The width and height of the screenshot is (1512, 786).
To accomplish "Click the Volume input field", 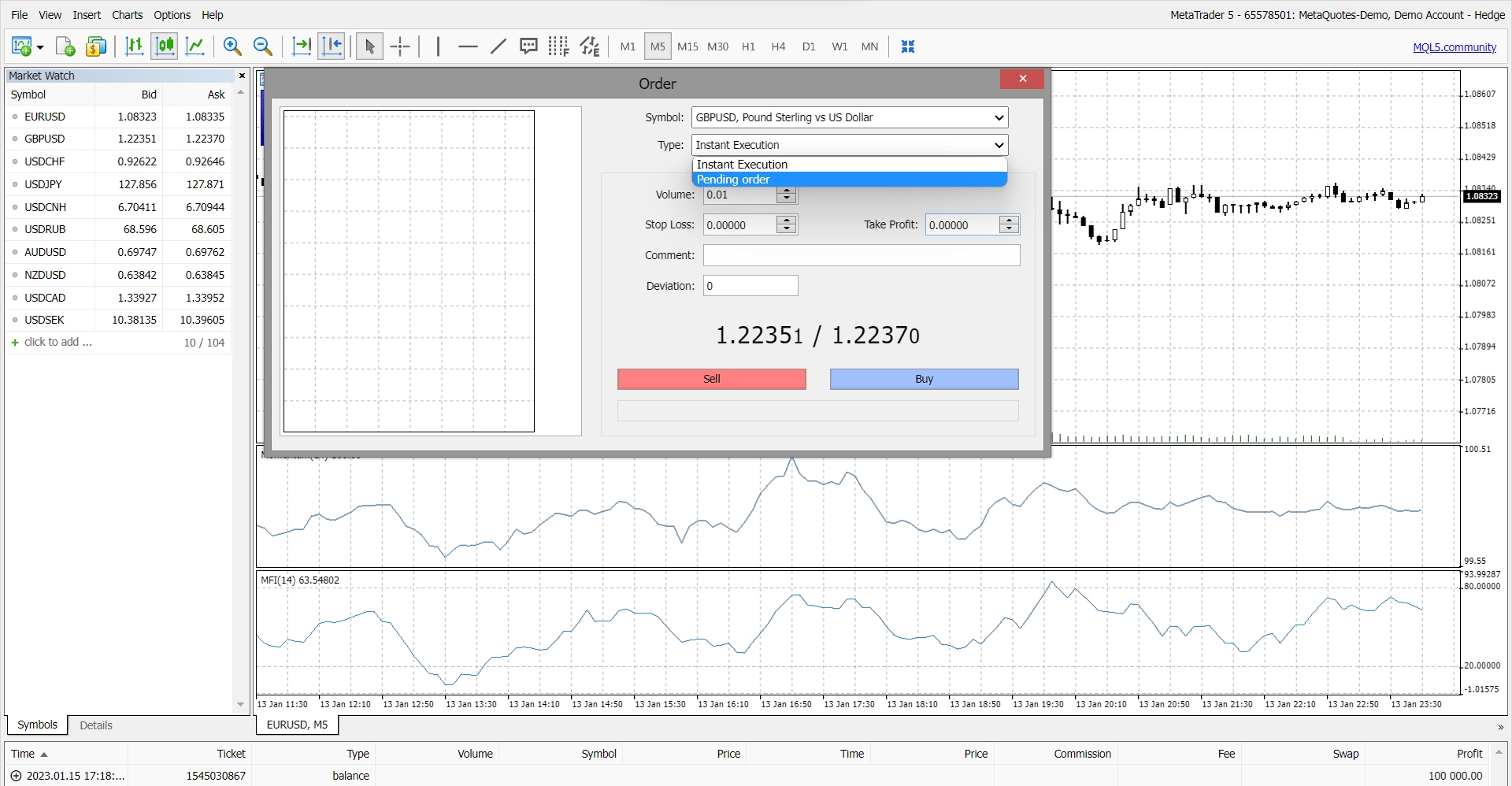I will [740, 195].
